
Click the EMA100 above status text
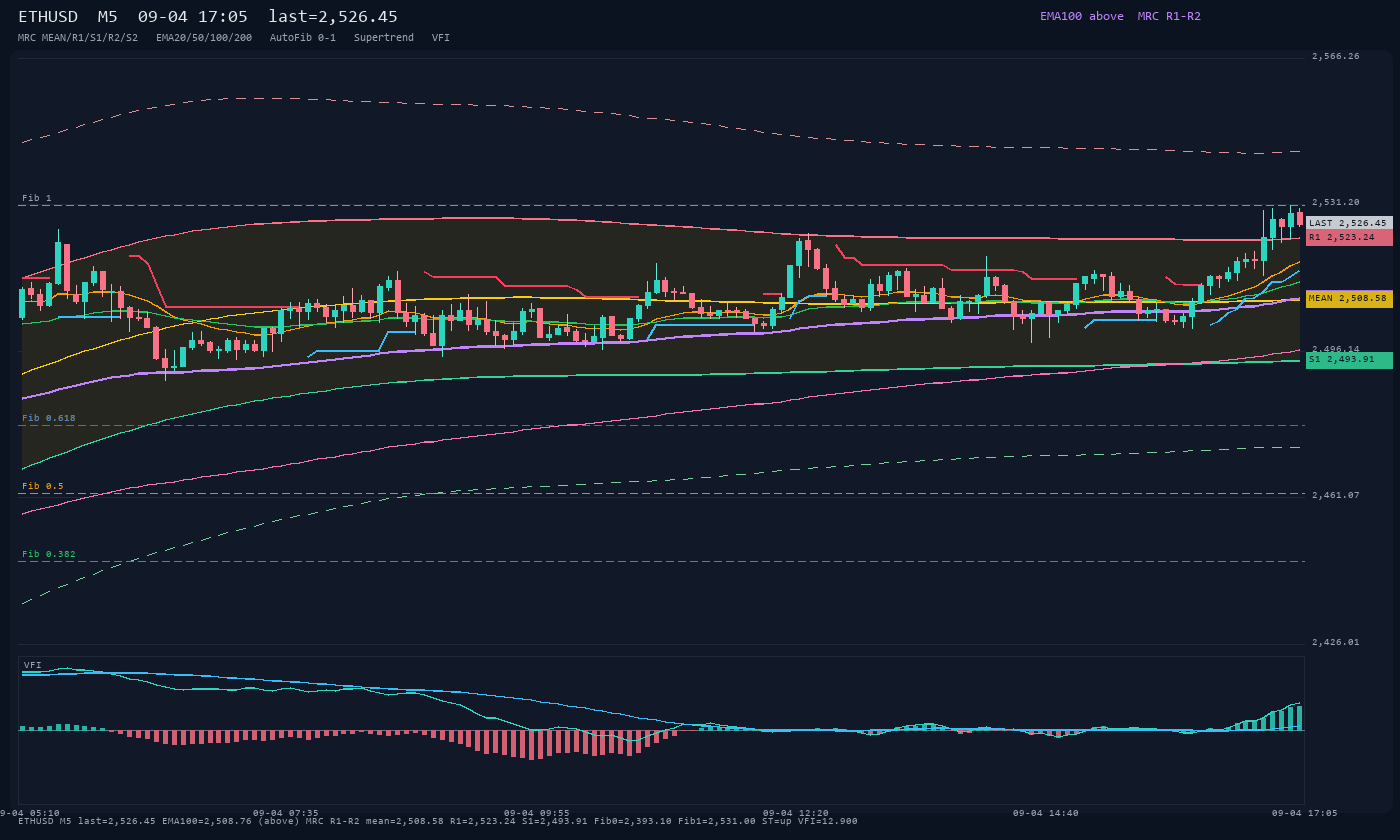pos(1082,16)
